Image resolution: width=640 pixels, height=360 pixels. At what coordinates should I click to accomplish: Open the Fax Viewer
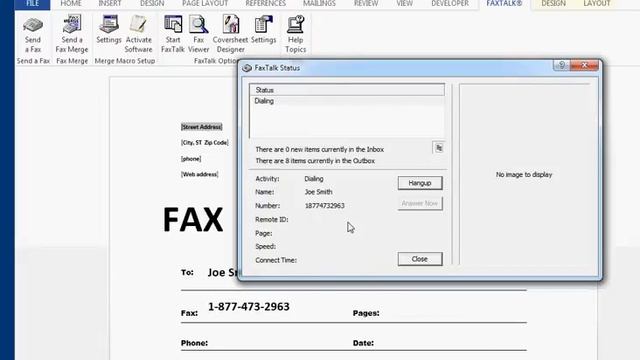198,35
